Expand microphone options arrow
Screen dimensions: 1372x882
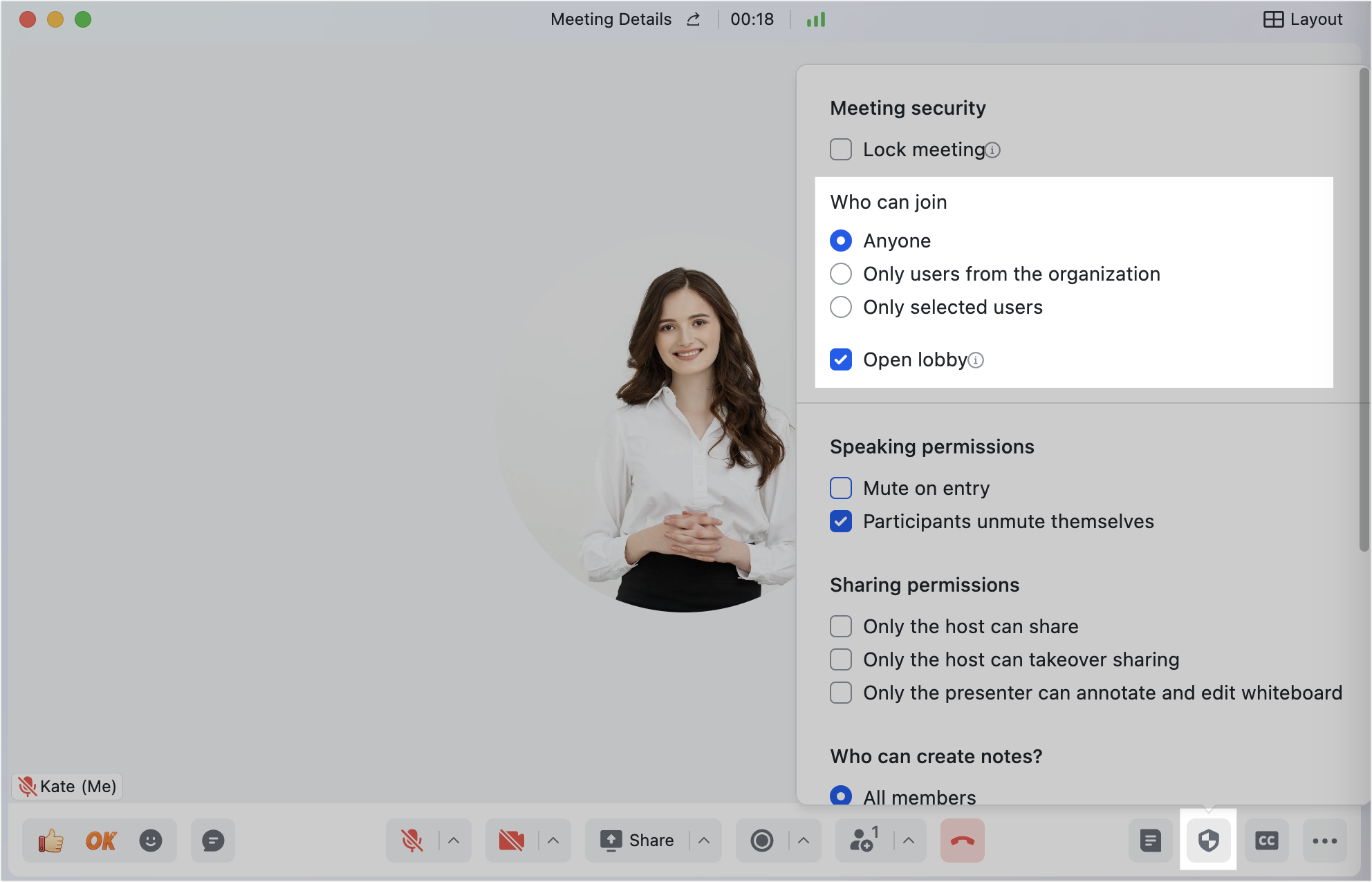[x=454, y=841]
